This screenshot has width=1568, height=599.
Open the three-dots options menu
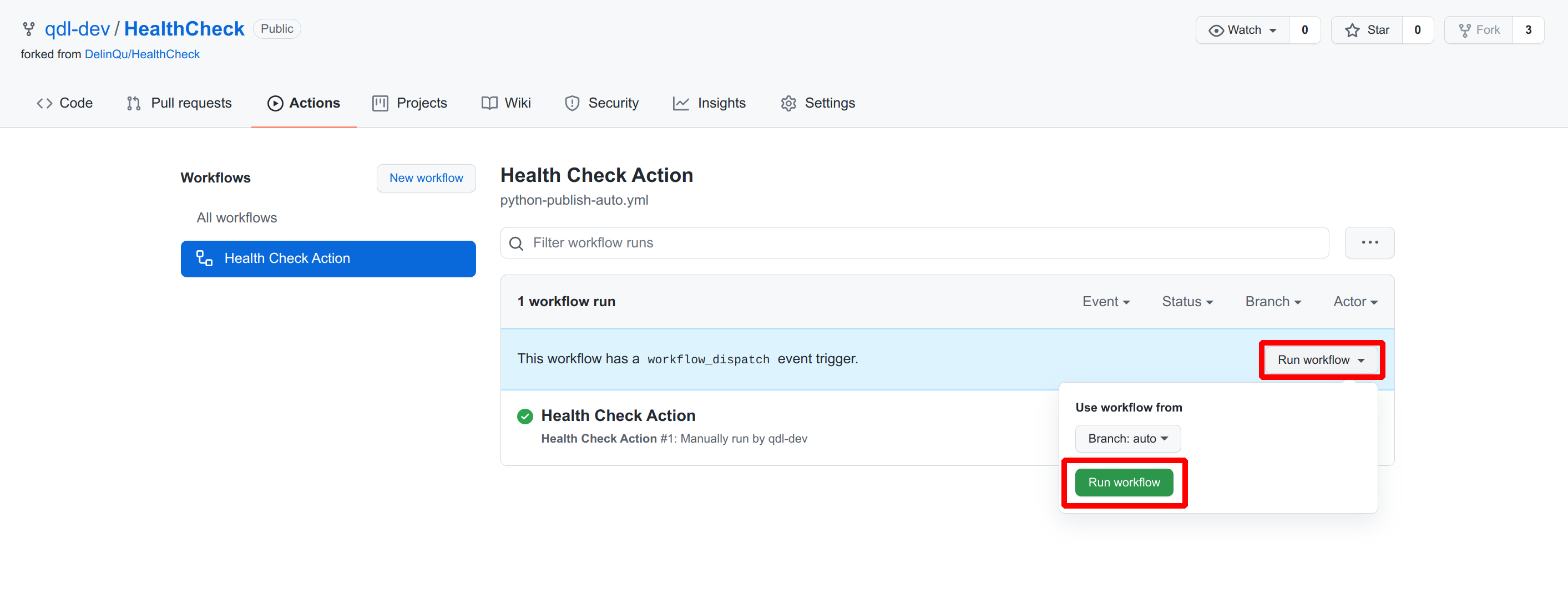(x=1369, y=242)
